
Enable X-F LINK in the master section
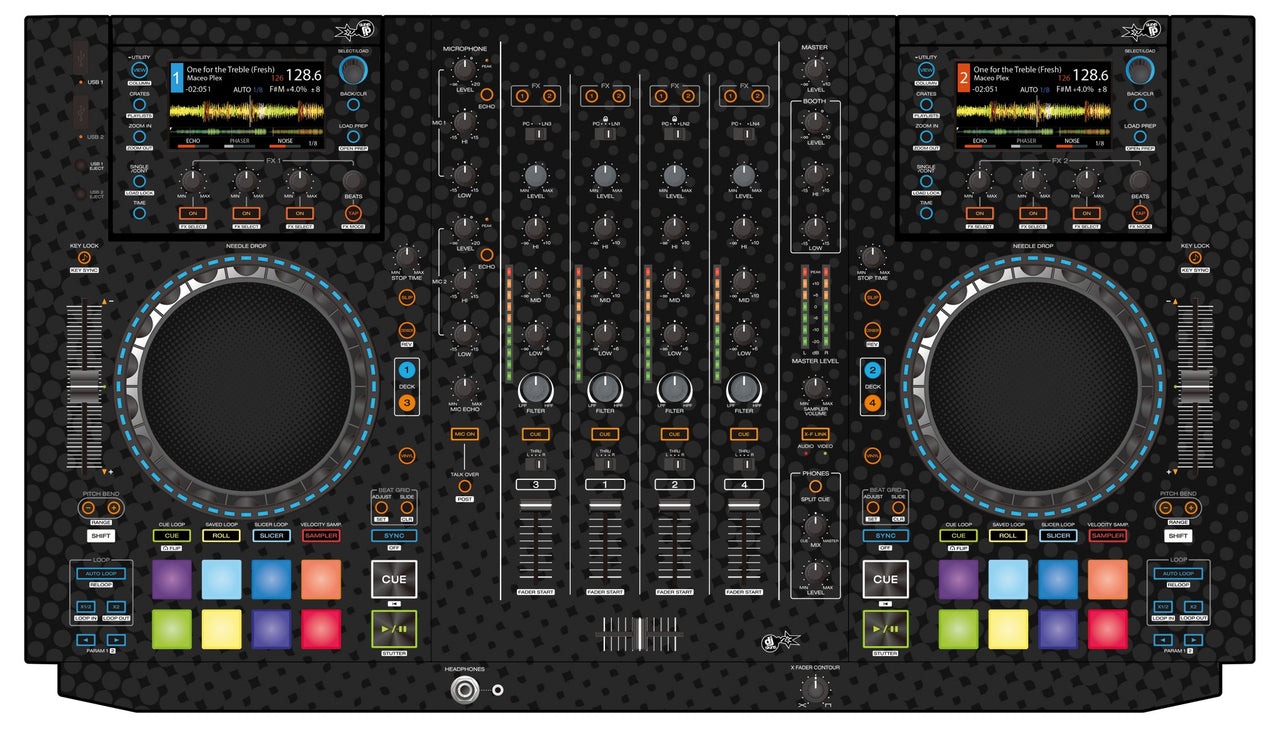815,433
